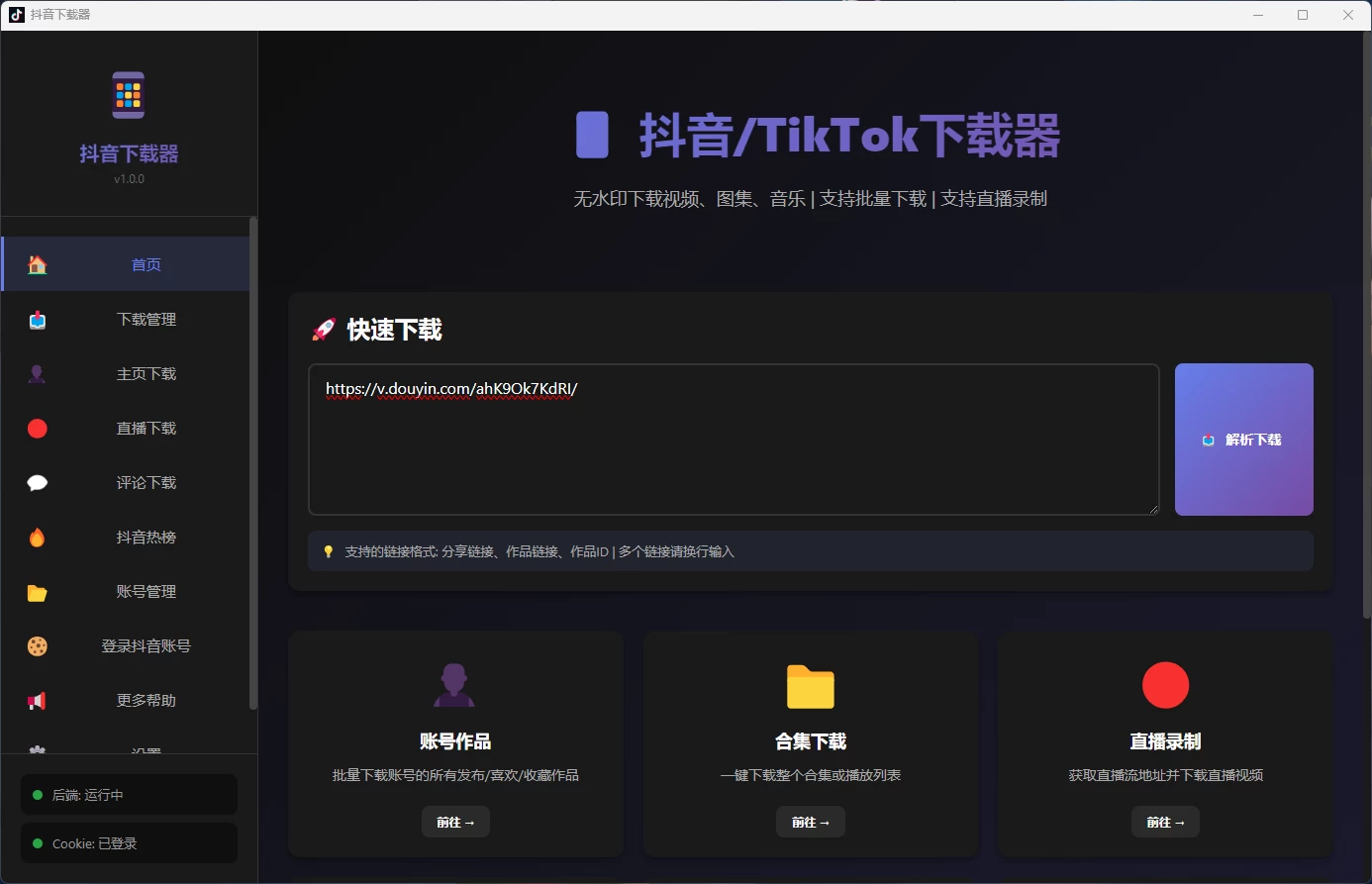The image size is (1372, 884).
Task: Maximize the 抖音下载器 window
Action: [x=1303, y=15]
